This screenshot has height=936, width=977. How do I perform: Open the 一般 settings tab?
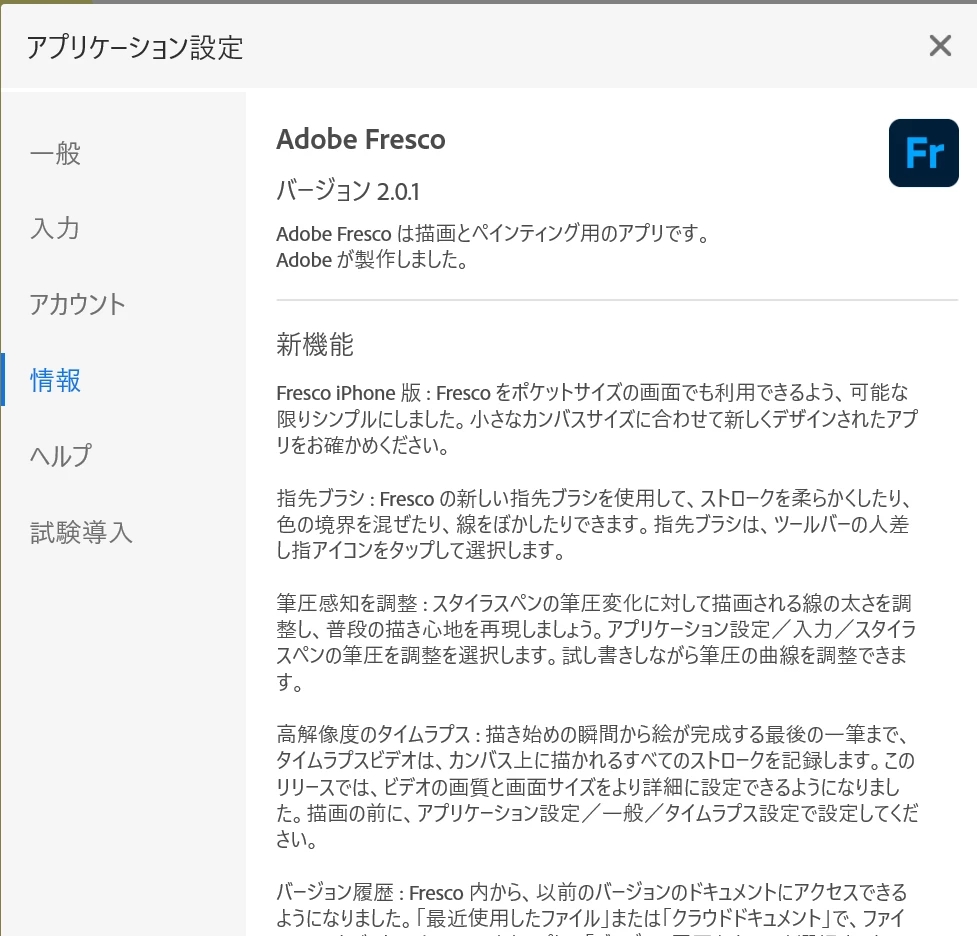[x=55, y=153]
